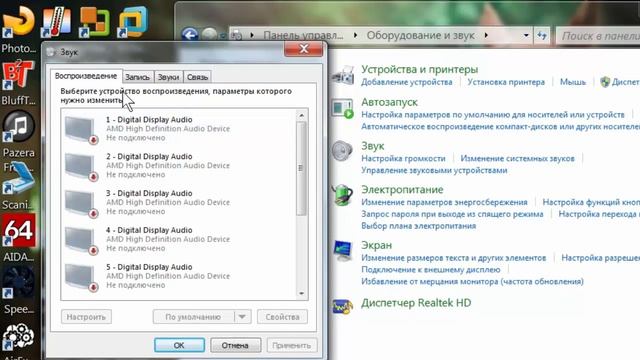Click the Свойства button
Viewport: 640px width, 360px height.
[x=282, y=317]
